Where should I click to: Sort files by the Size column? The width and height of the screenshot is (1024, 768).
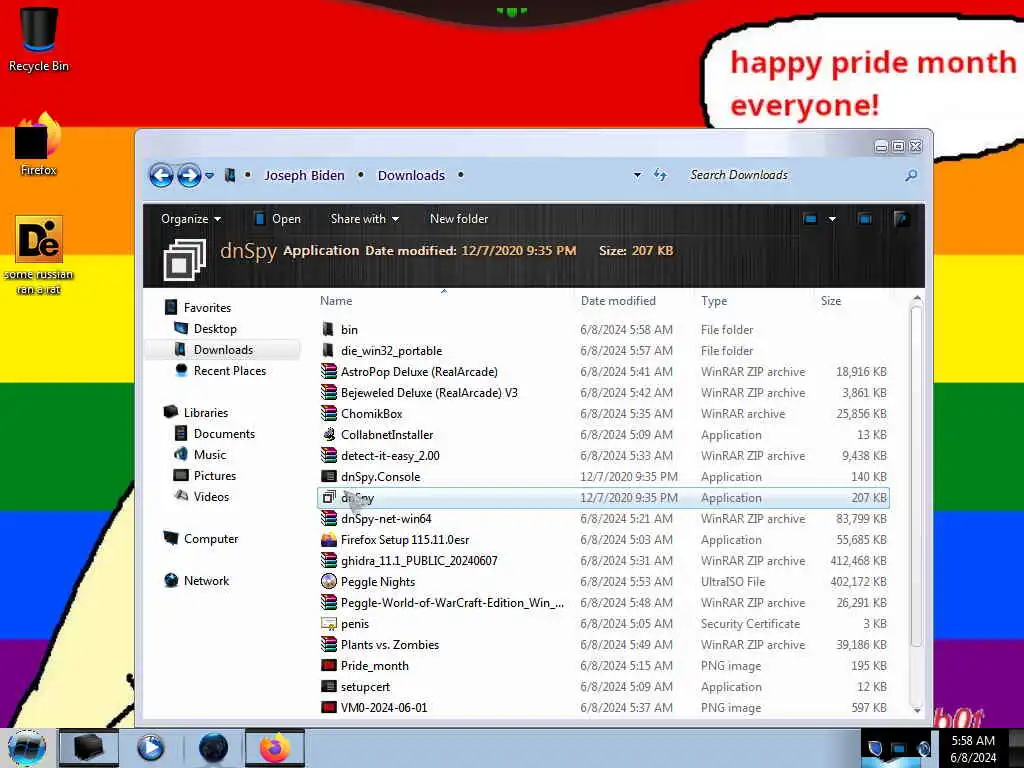tap(831, 300)
